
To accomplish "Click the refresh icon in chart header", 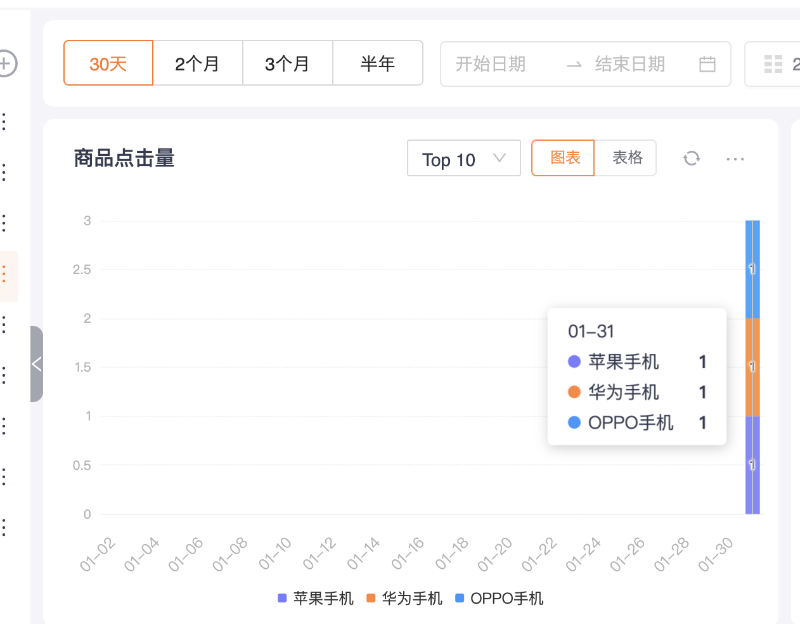I will pyautogui.click(x=691, y=159).
